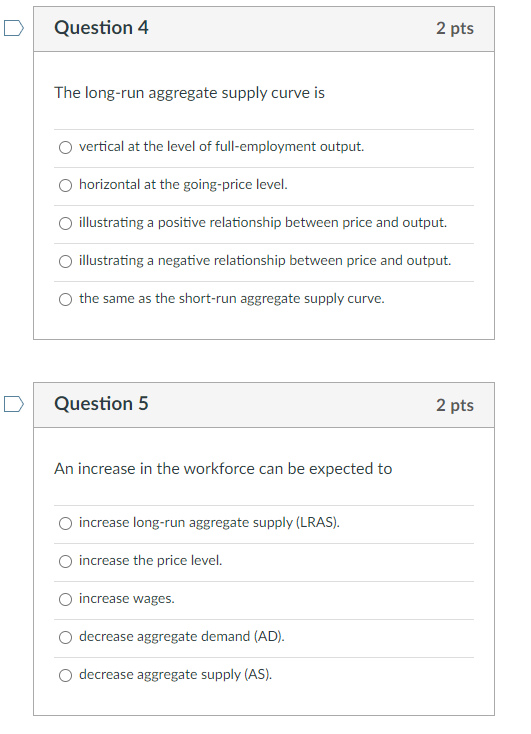Choose 'the same as the short-run aggregate supply curve'
Viewport: 531px width, 734px height.
[x=66, y=299]
